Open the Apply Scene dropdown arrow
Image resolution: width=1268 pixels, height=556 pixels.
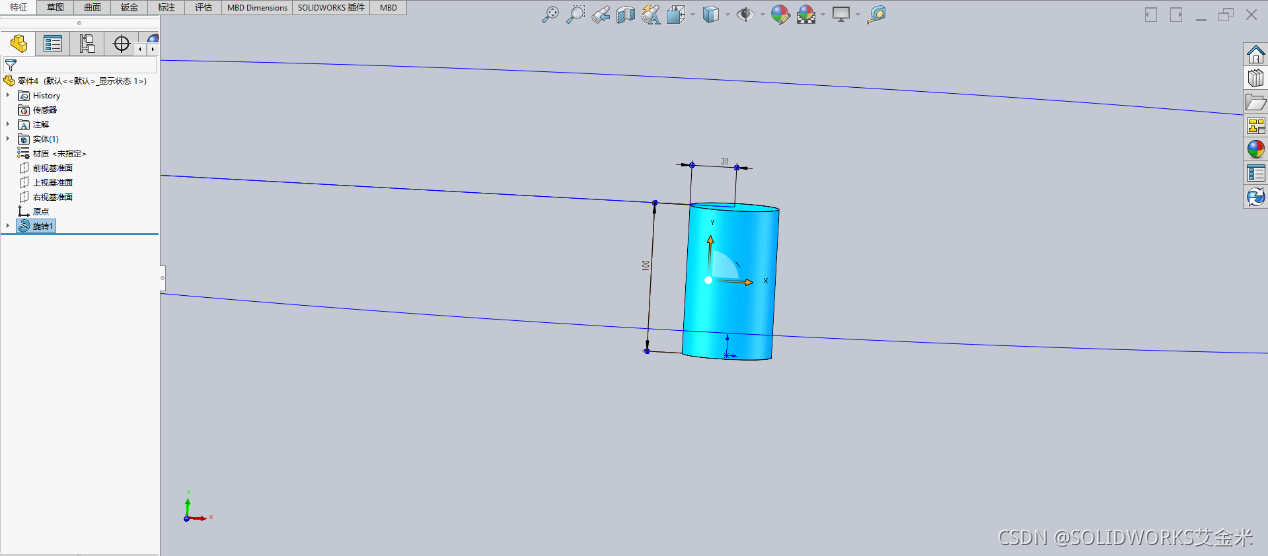click(822, 15)
